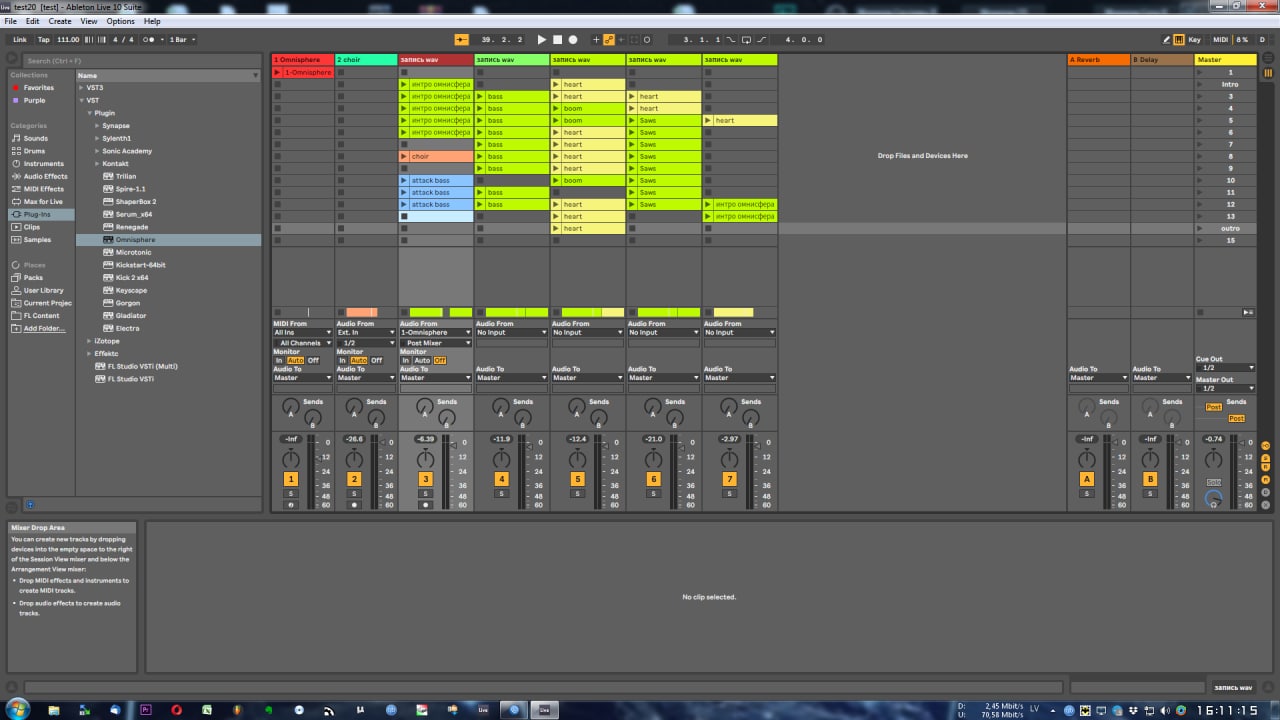Open track 3 Post Mixer dropdown
This screenshot has height=720, width=1280.
click(435, 343)
